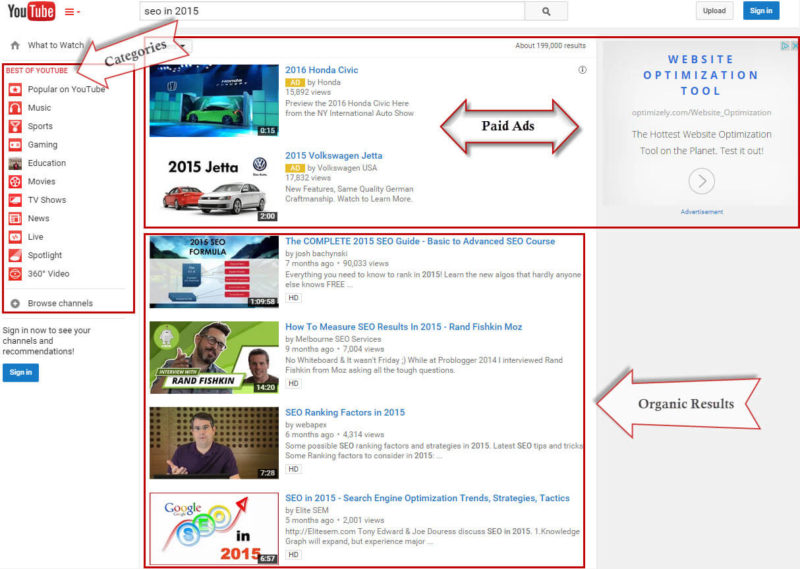Click the Sign in button in header
Screen dimensions: 800x569
[x=761, y=11]
